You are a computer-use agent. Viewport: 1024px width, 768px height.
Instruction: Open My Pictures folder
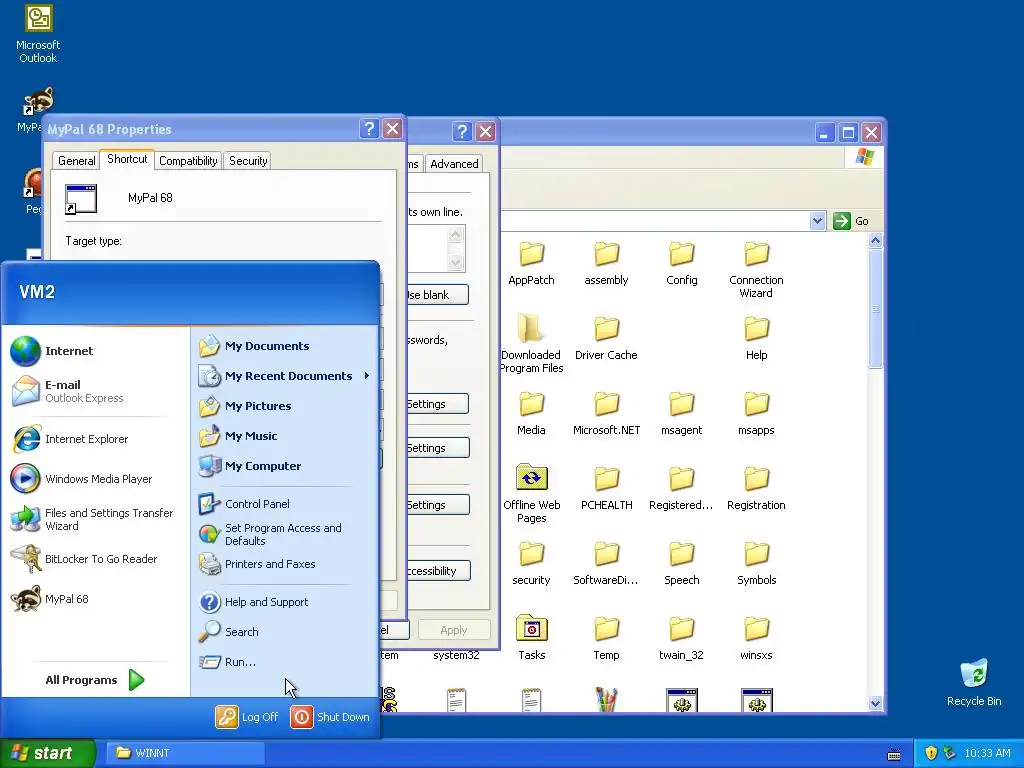click(x=244, y=406)
